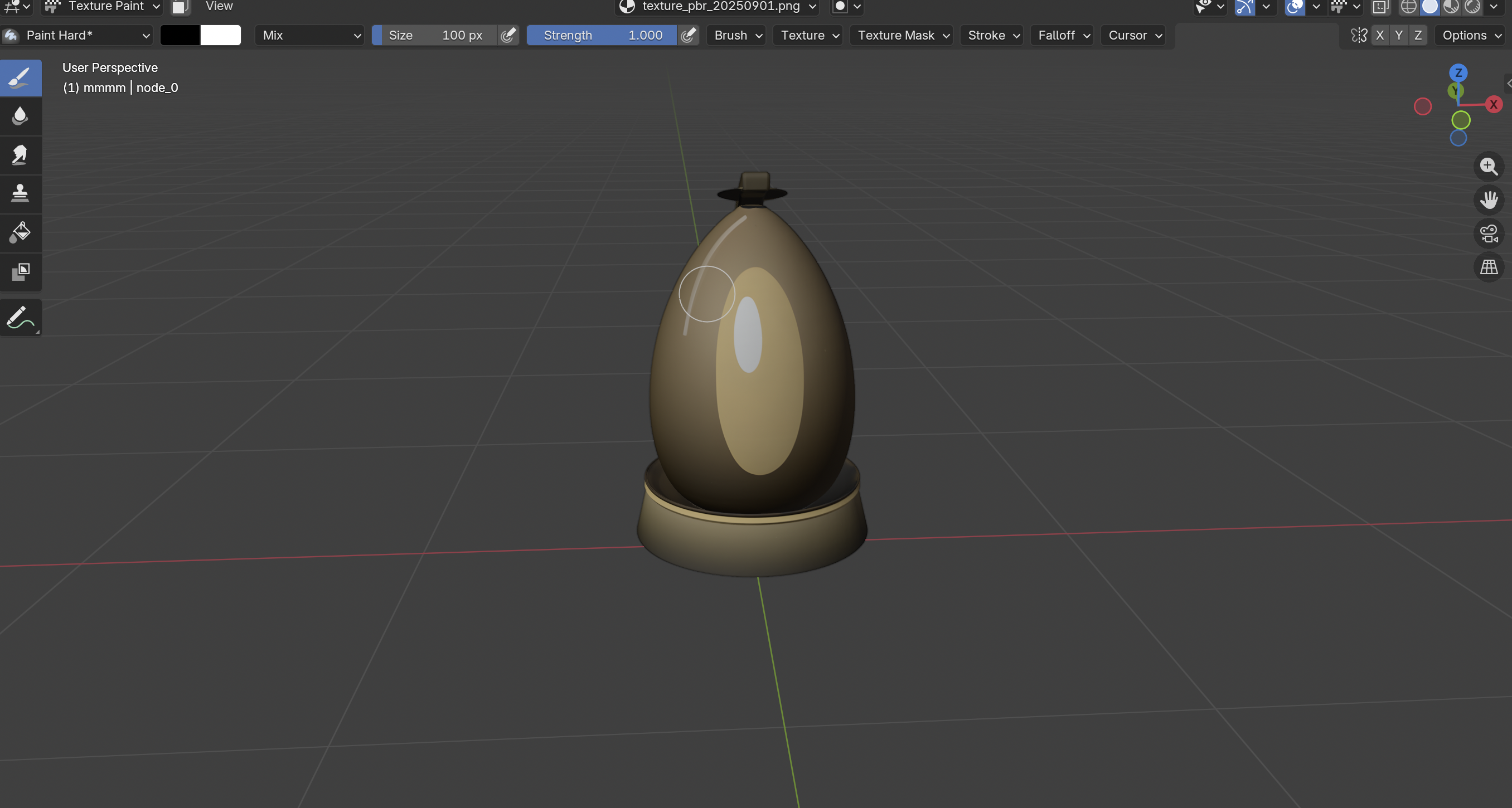Viewport: 1512px width, 808px height.
Task: Switch perspective/orthographic grid icon
Action: tap(1489, 267)
